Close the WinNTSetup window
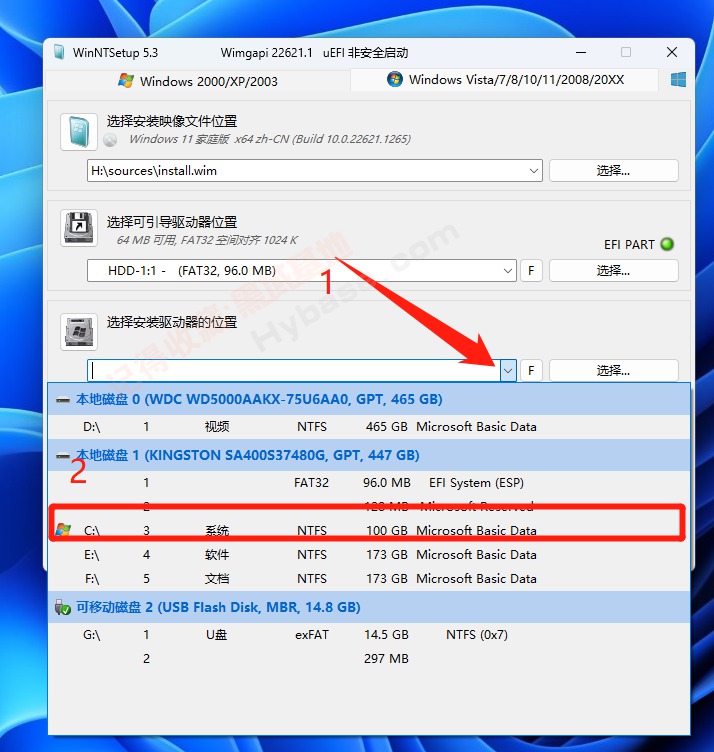714x752 pixels. [x=672, y=52]
